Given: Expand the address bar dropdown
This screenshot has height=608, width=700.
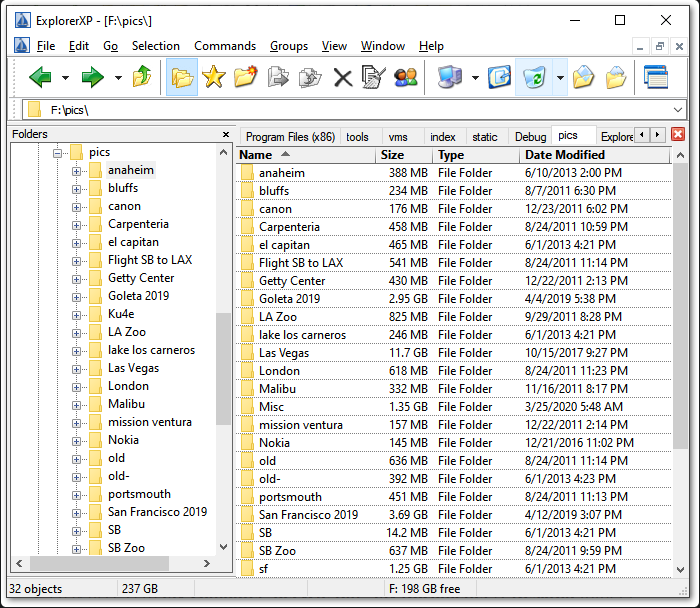Looking at the screenshot, I should 678,110.
